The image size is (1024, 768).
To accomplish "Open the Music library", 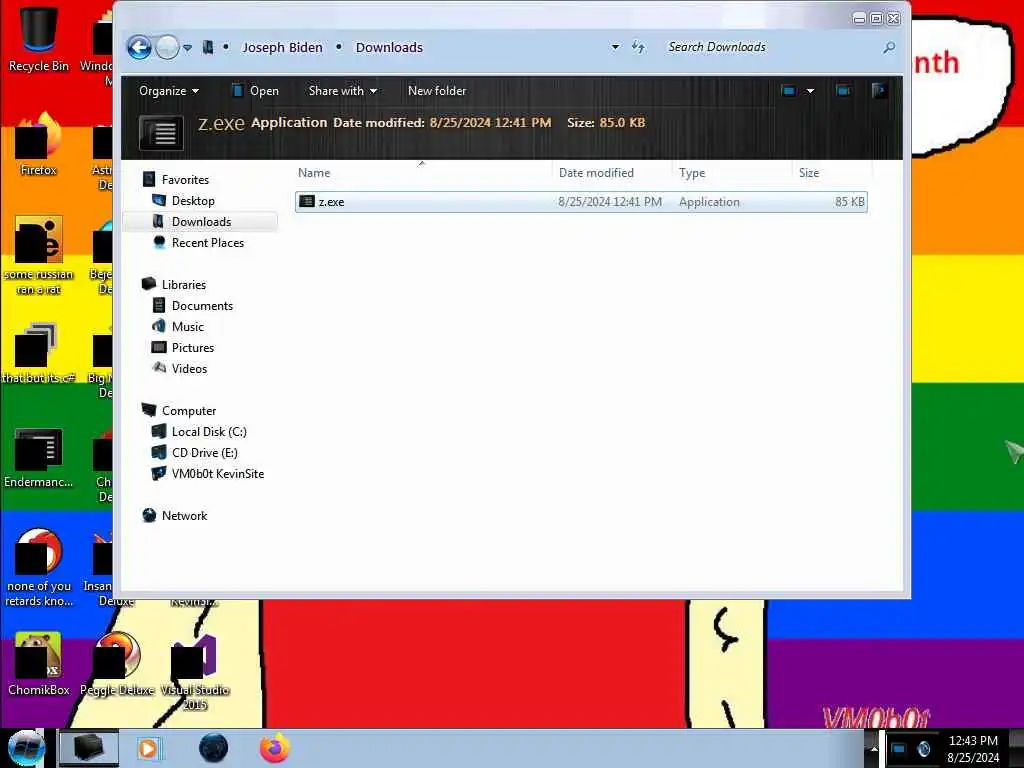I will 188,327.
